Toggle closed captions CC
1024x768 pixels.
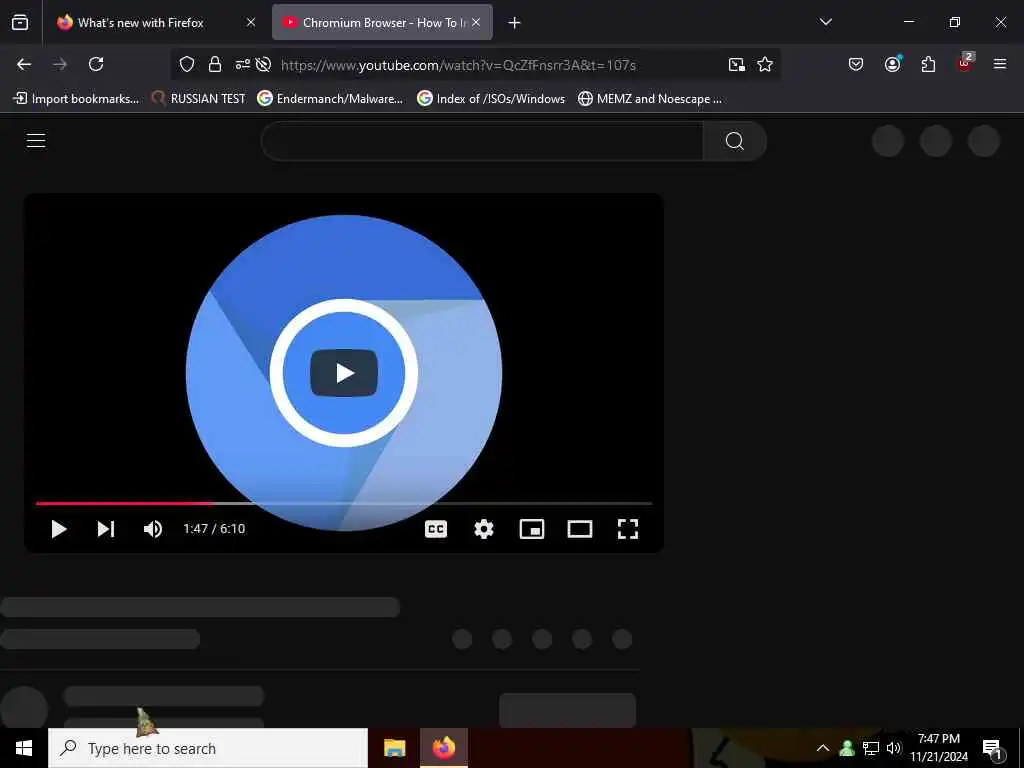436,529
